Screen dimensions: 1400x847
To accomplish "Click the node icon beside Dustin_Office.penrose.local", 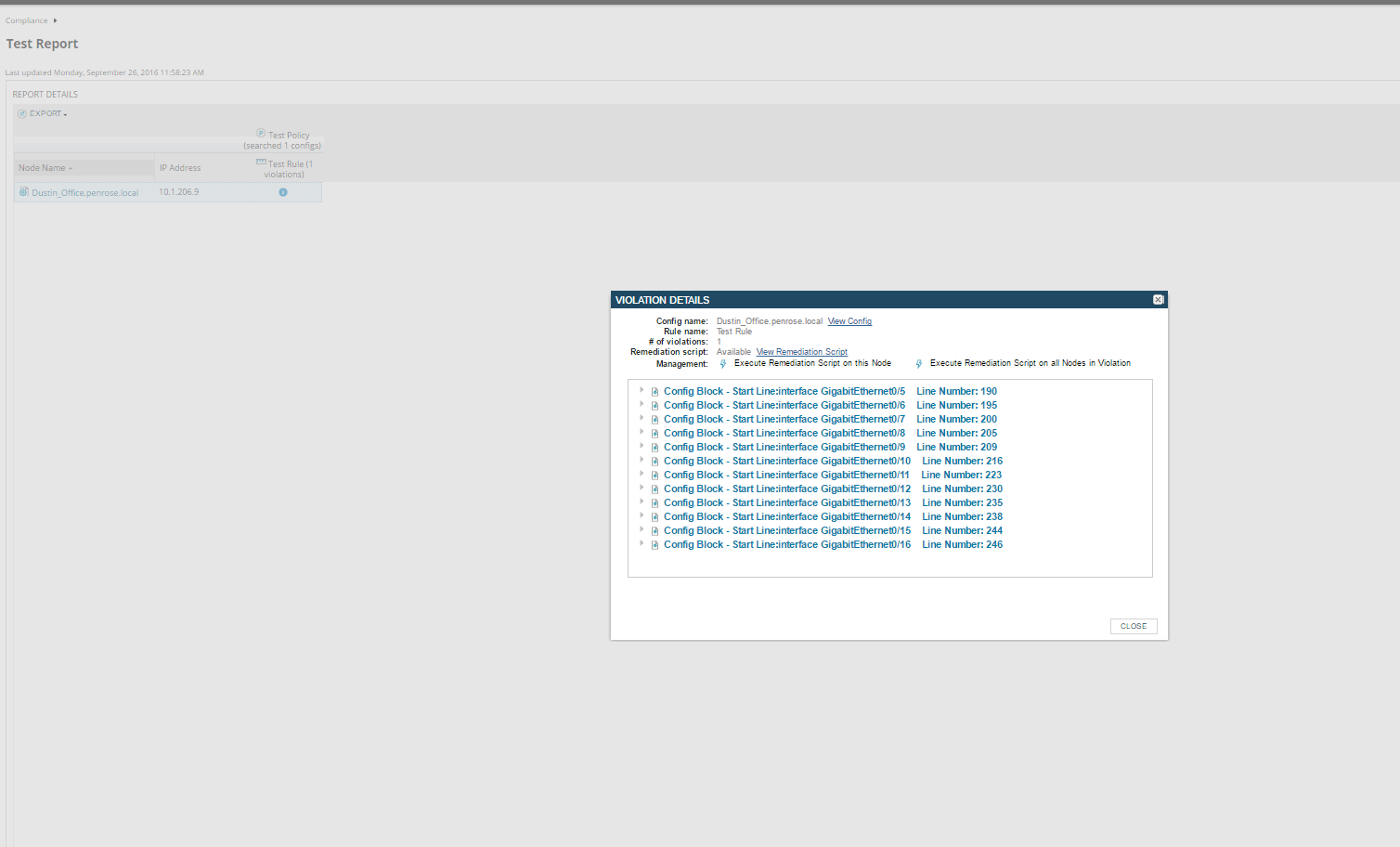I will tap(24, 192).
